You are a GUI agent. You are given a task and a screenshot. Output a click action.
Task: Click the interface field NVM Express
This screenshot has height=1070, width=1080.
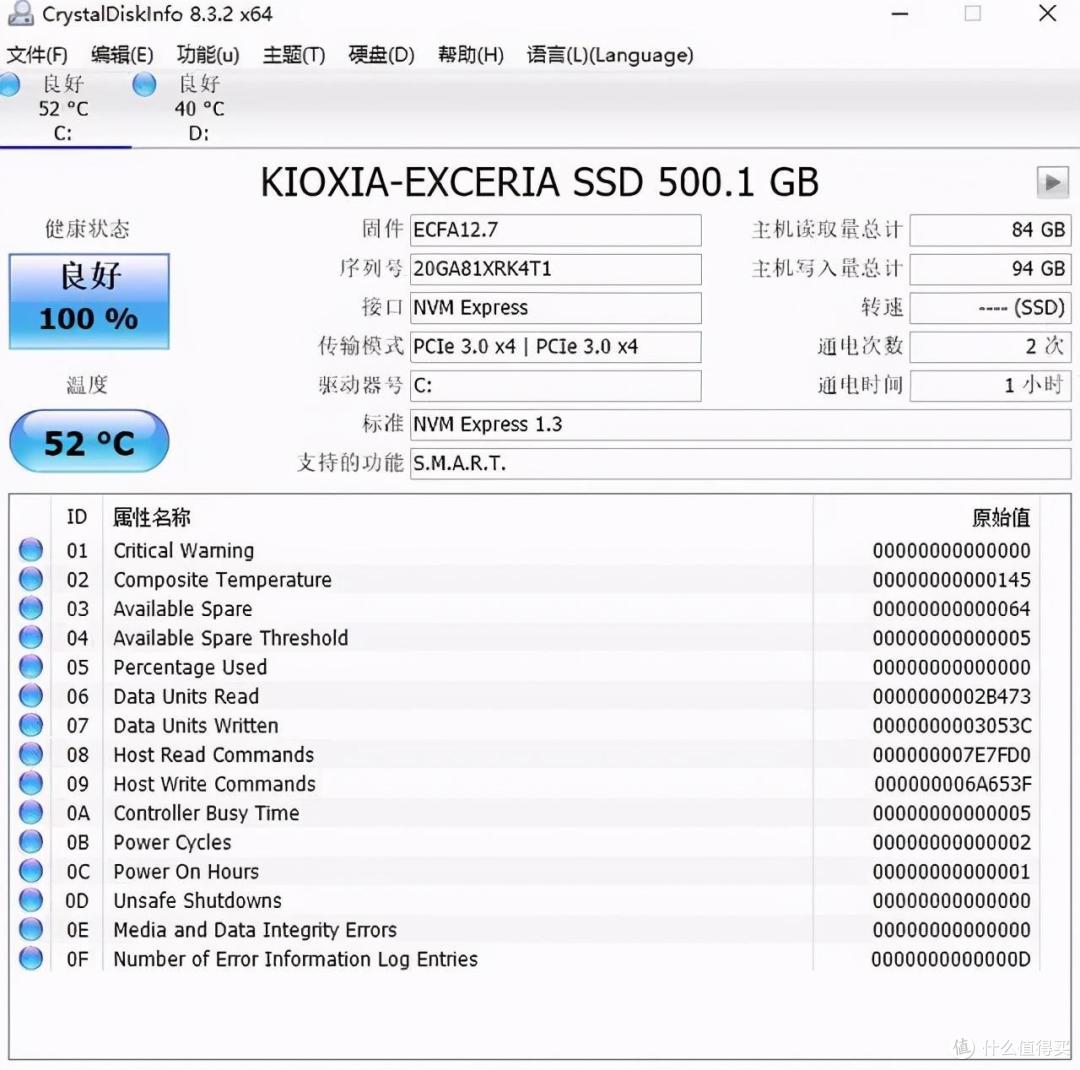[556, 308]
